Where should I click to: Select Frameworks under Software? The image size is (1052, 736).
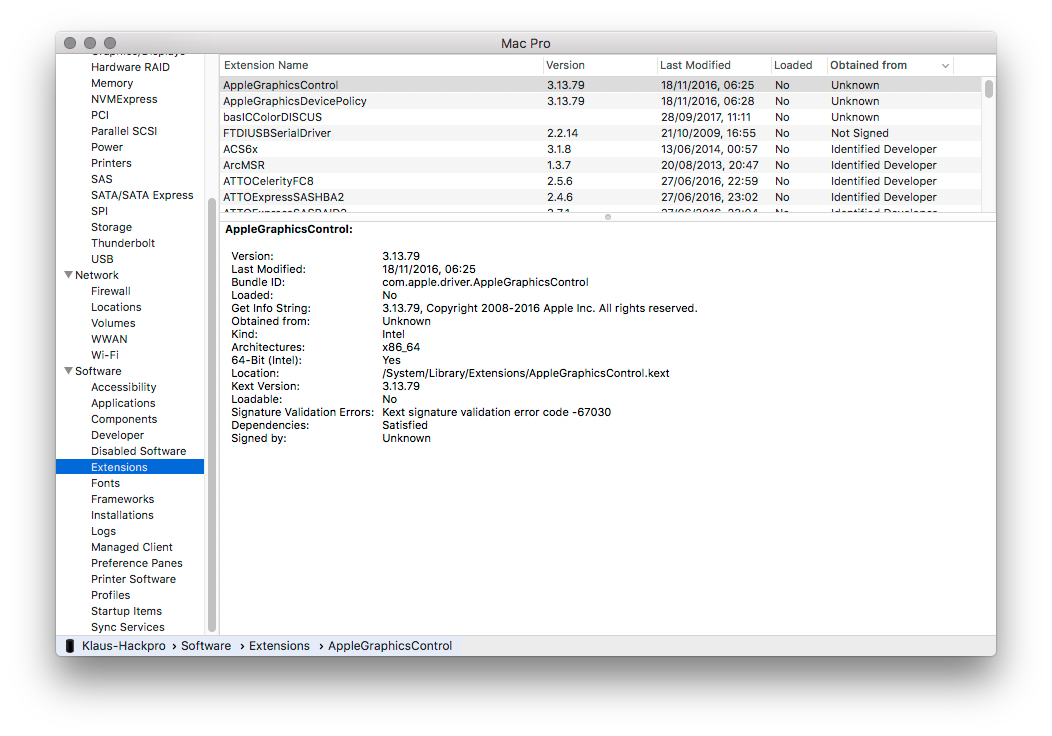tap(123, 499)
